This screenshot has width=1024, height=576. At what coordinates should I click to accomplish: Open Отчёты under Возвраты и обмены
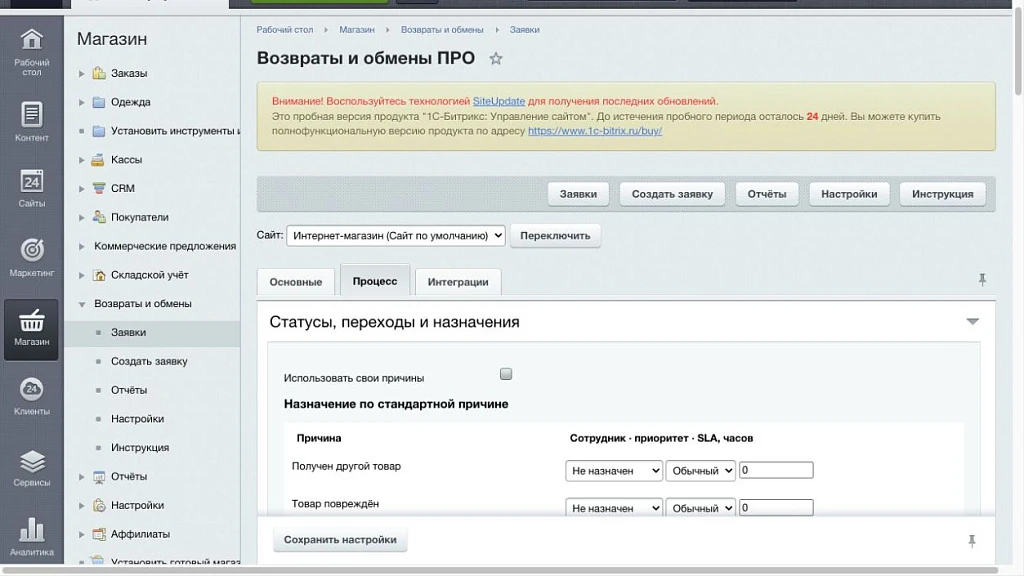(x=129, y=390)
